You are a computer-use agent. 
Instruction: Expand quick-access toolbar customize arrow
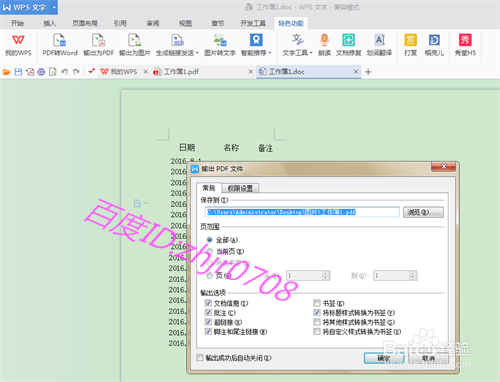pos(91,71)
